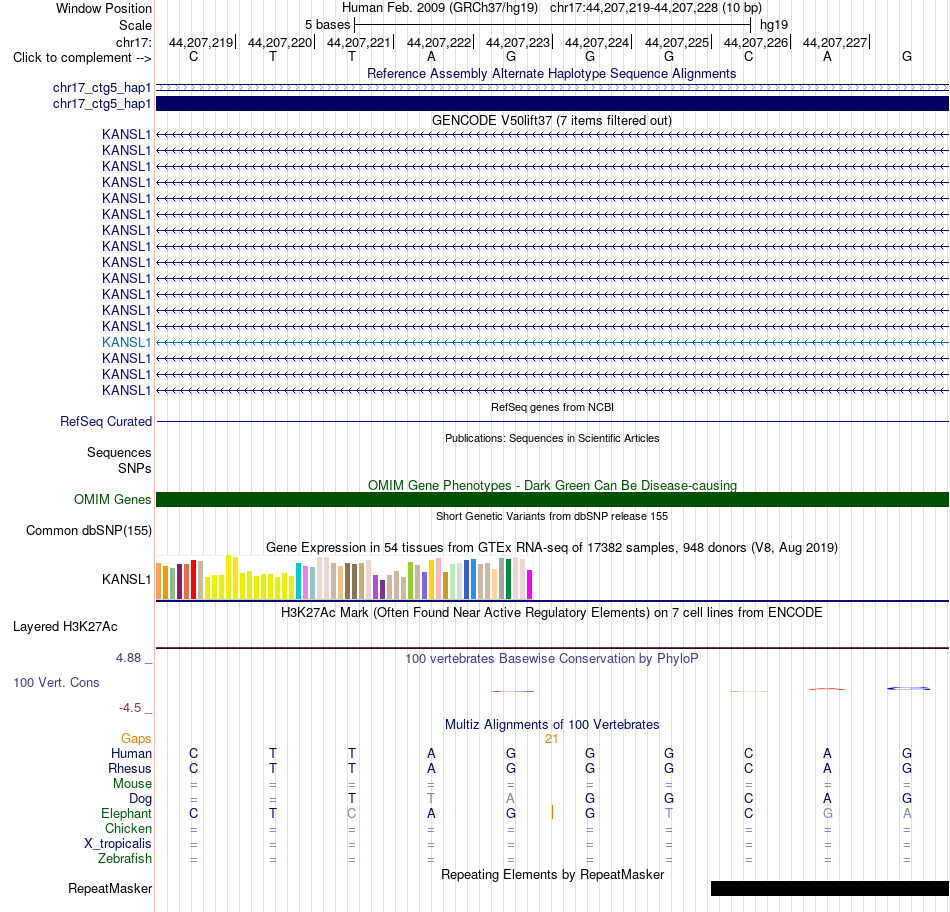Screen dimensions: 950x912
Task: Click the OMIM Genes track label
Action: click(x=112, y=499)
